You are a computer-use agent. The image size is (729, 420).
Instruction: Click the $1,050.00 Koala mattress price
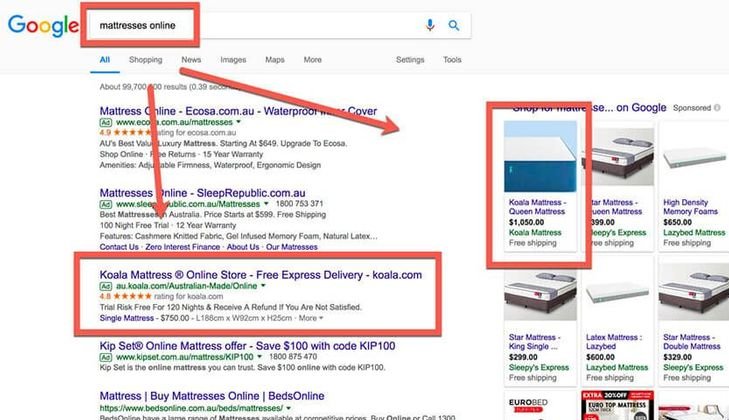tap(526, 222)
